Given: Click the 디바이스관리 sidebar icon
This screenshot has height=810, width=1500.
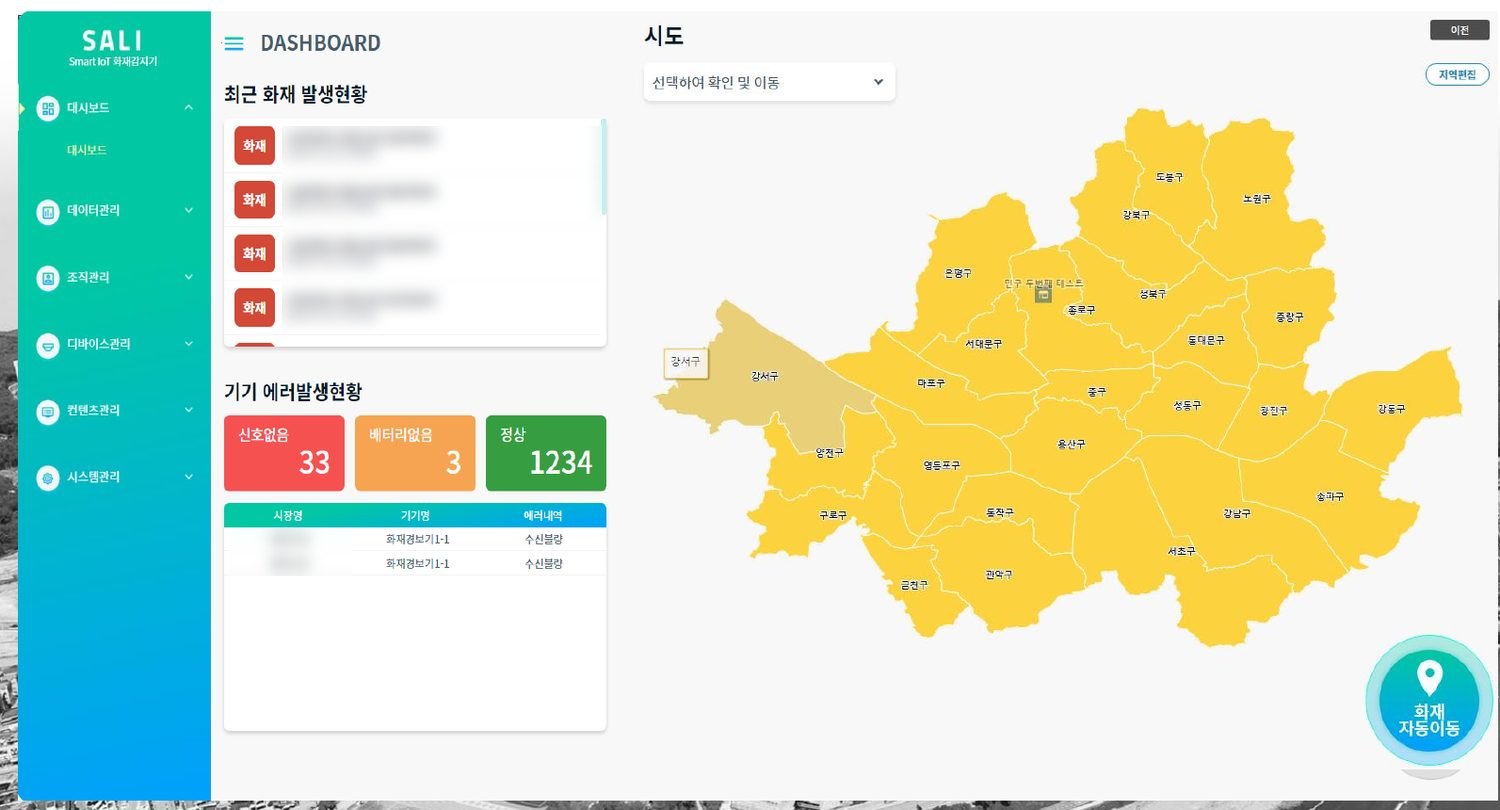Looking at the screenshot, I should [48, 345].
